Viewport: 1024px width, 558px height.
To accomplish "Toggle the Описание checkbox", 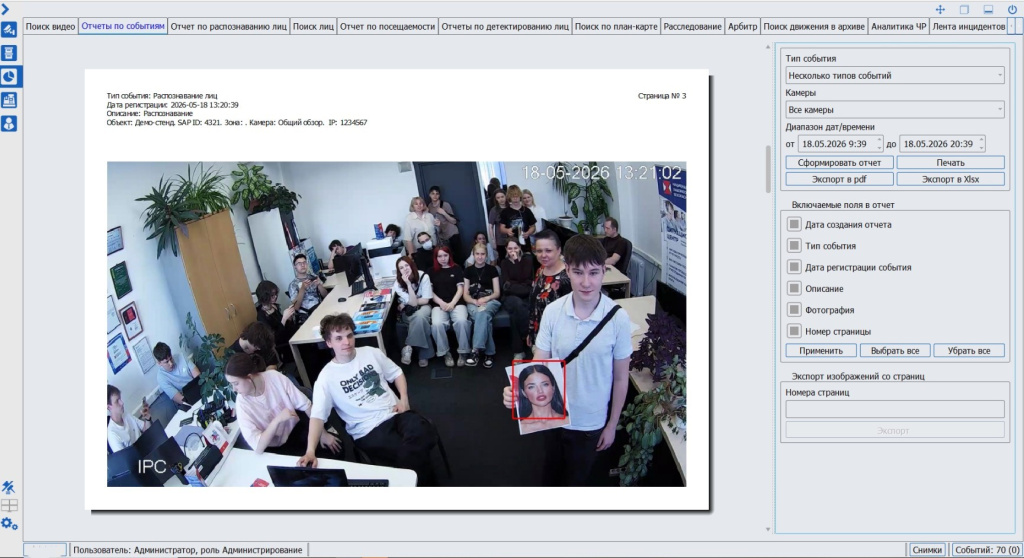I will click(794, 288).
